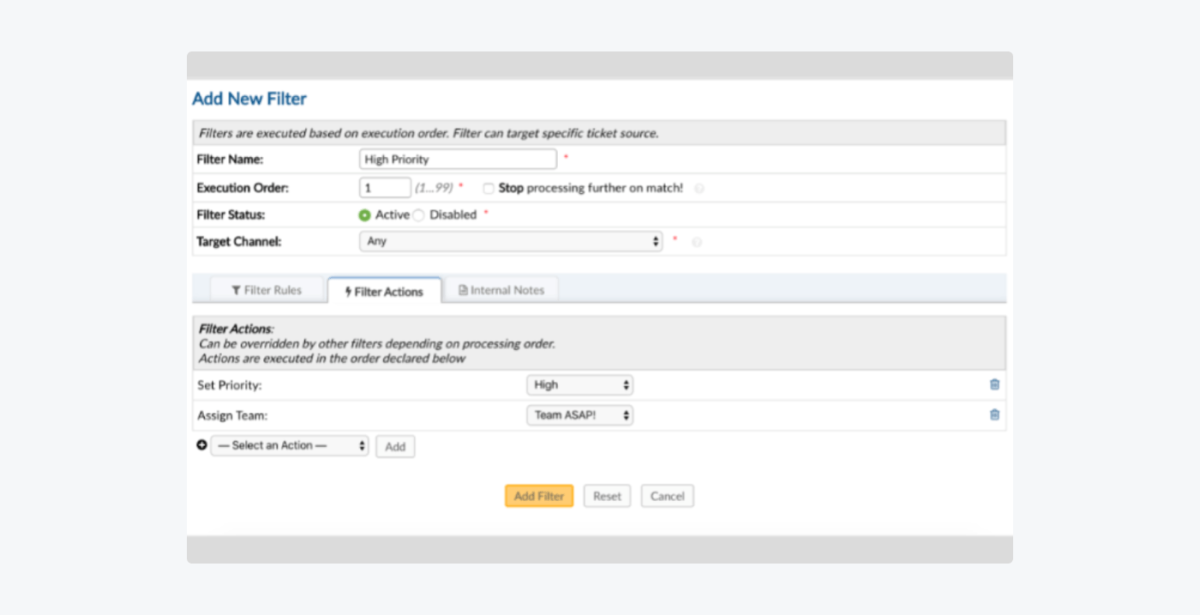Image resolution: width=1200 pixels, height=615 pixels.
Task: Set filter status to Disabled
Action: (x=419, y=215)
